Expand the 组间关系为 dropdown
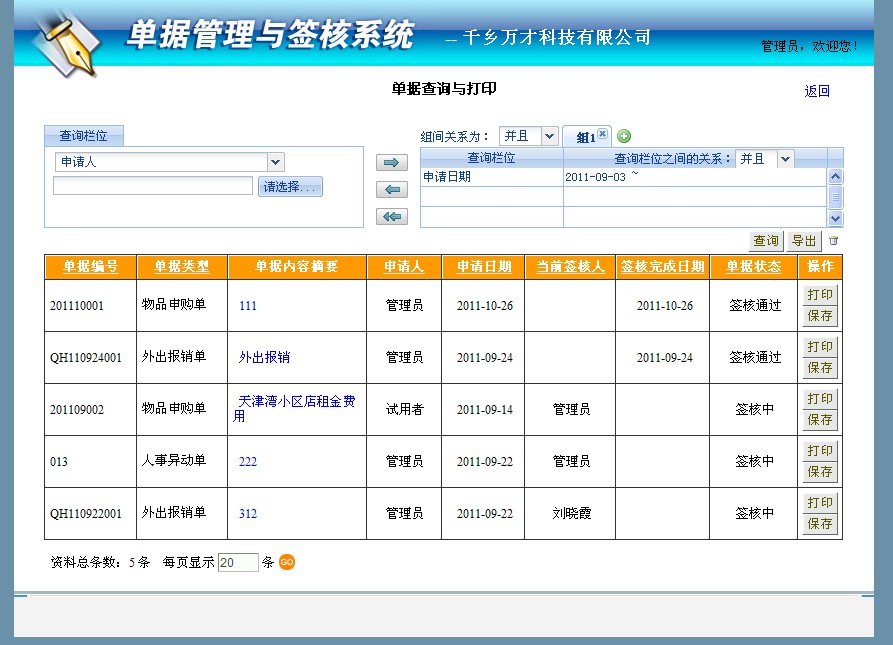The width and height of the screenshot is (893, 645). pyautogui.click(x=549, y=136)
